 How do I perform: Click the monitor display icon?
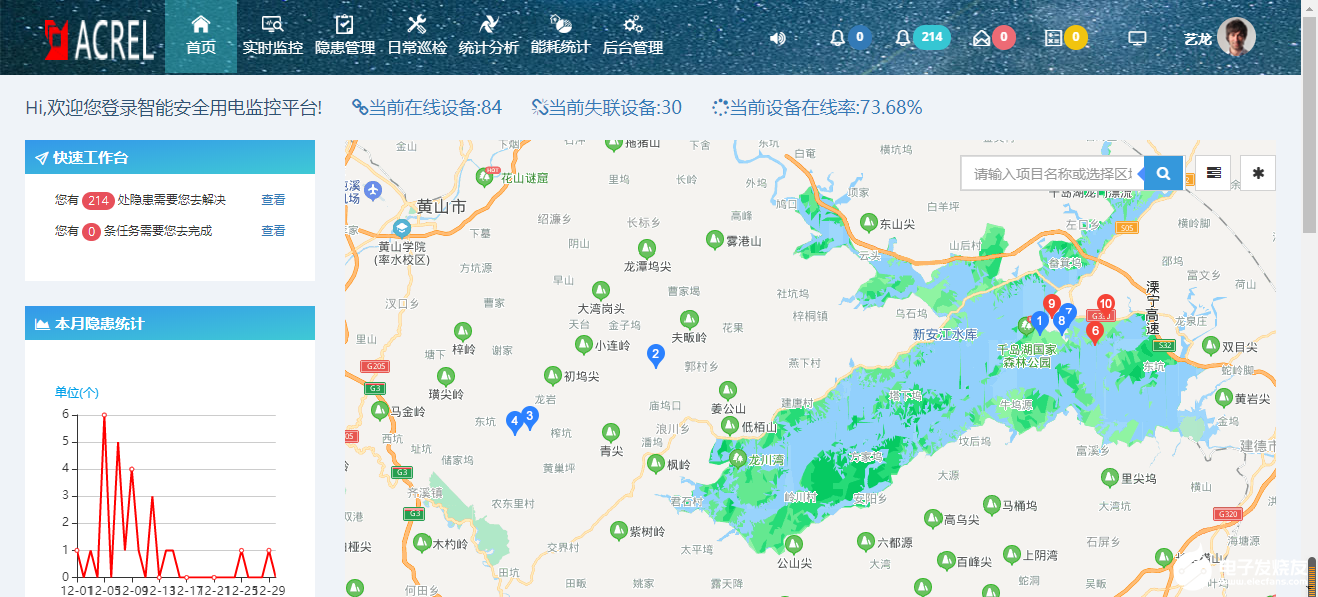pos(1137,38)
